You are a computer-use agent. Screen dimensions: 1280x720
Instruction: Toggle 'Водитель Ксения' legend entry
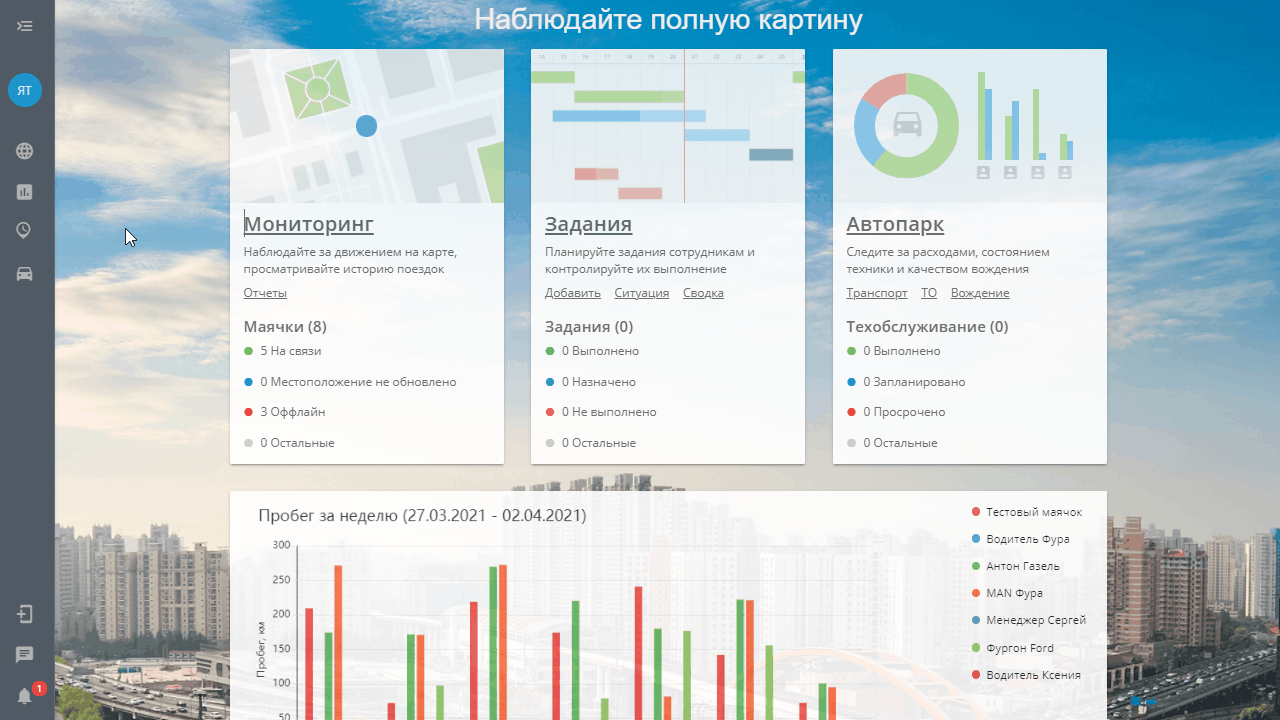click(1026, 675)
